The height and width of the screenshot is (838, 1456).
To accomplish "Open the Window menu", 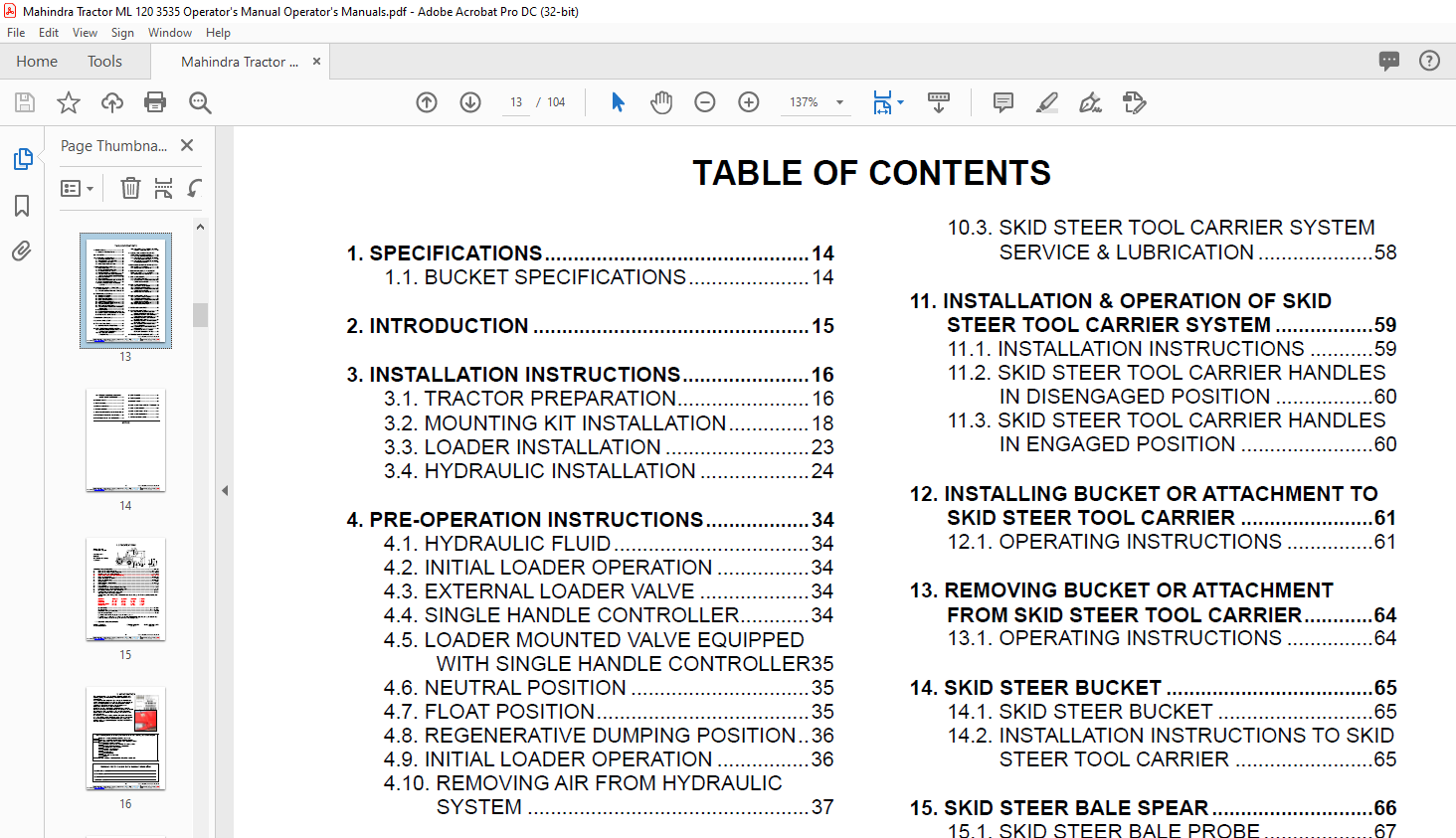I will (170, 33).
